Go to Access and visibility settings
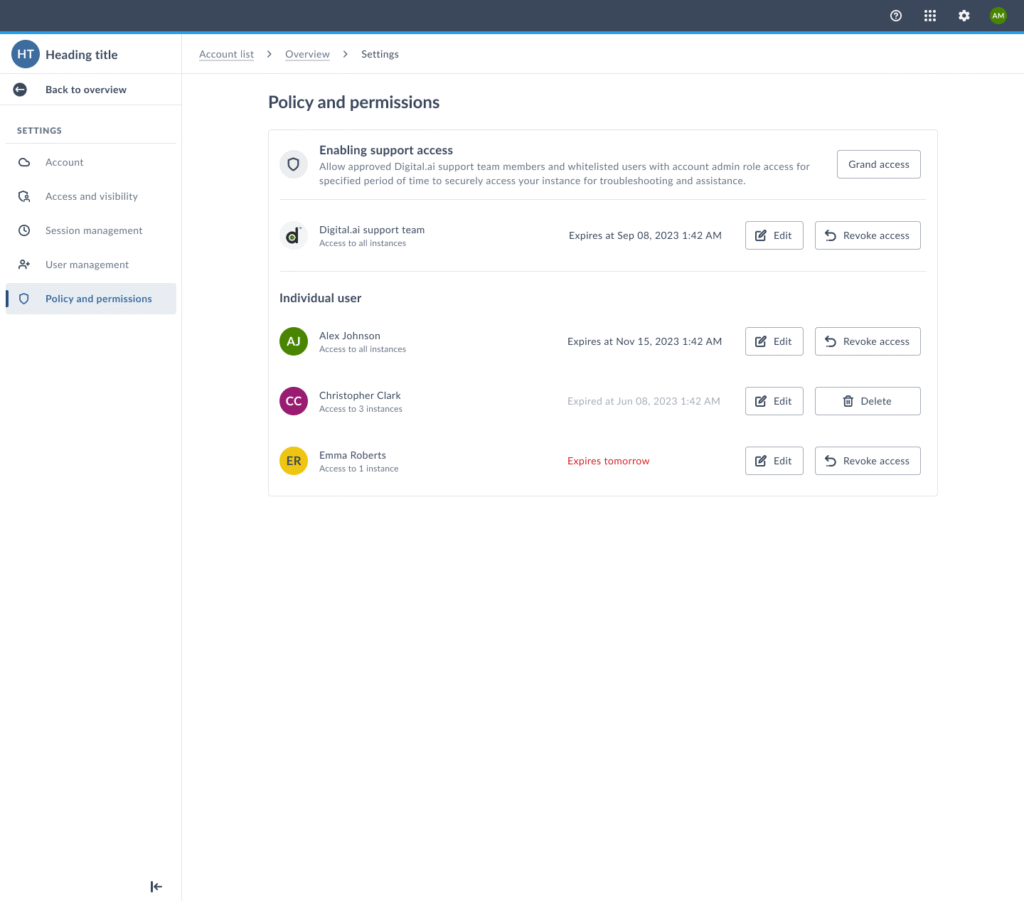 coord(91,197)
